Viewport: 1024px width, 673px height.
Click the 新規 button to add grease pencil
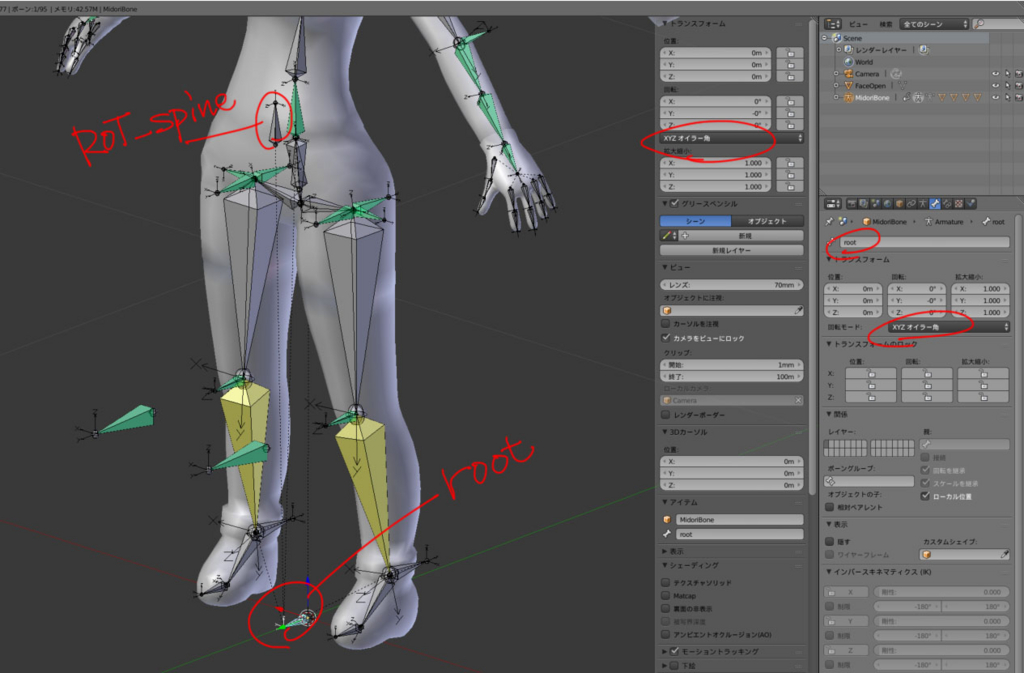745,235
